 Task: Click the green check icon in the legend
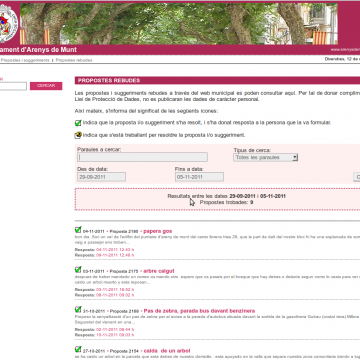78,123
